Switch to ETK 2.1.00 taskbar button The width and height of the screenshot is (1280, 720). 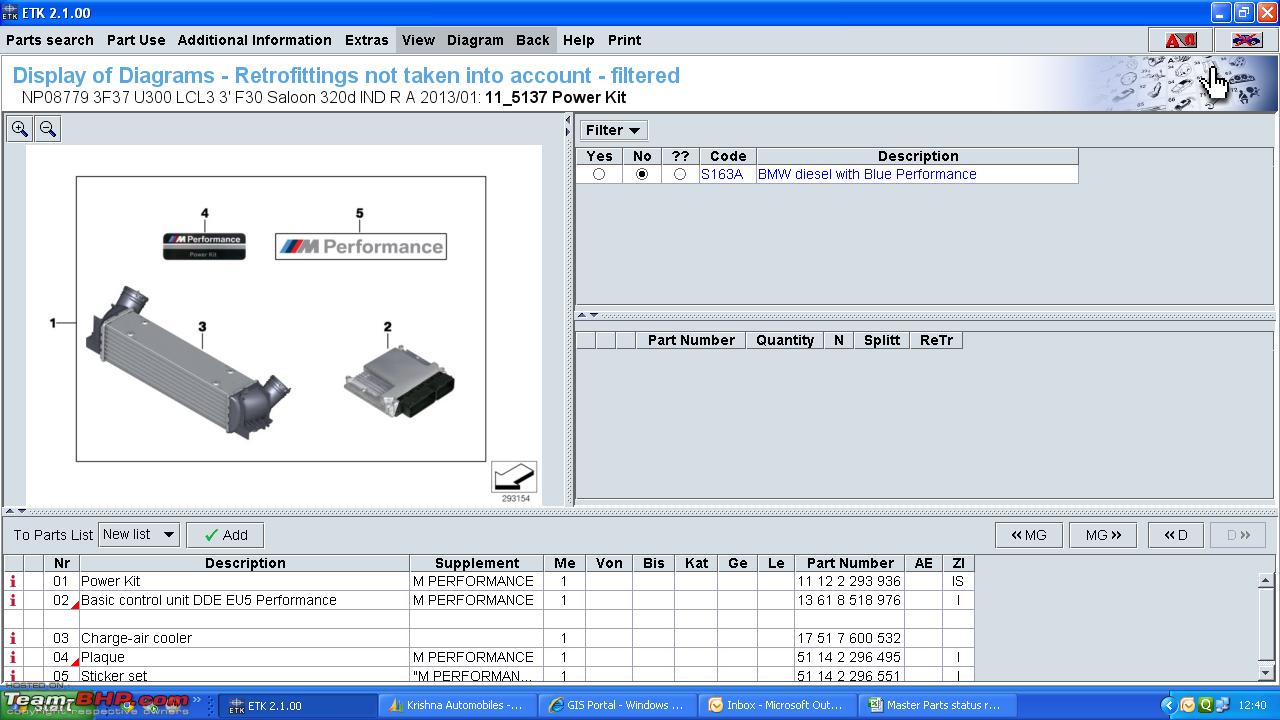(299, 705)
